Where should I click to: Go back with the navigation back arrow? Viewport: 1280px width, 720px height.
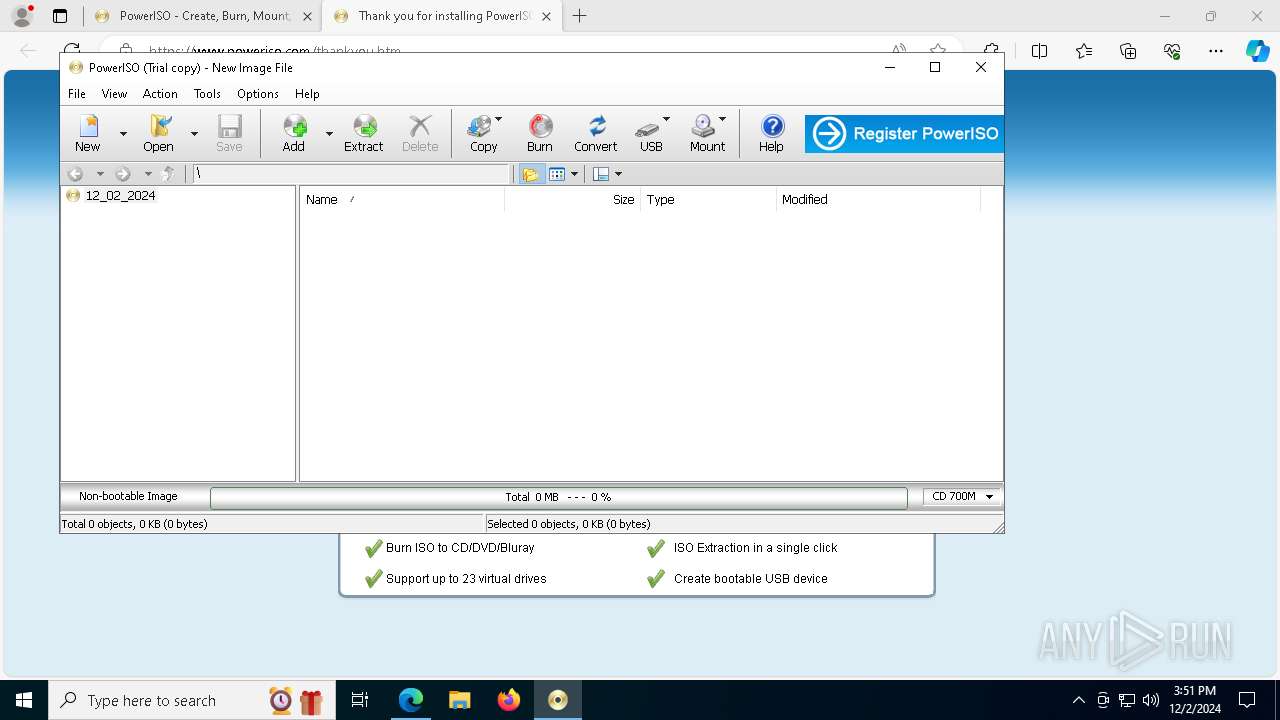pyautogui.click(x=75, y=174)
